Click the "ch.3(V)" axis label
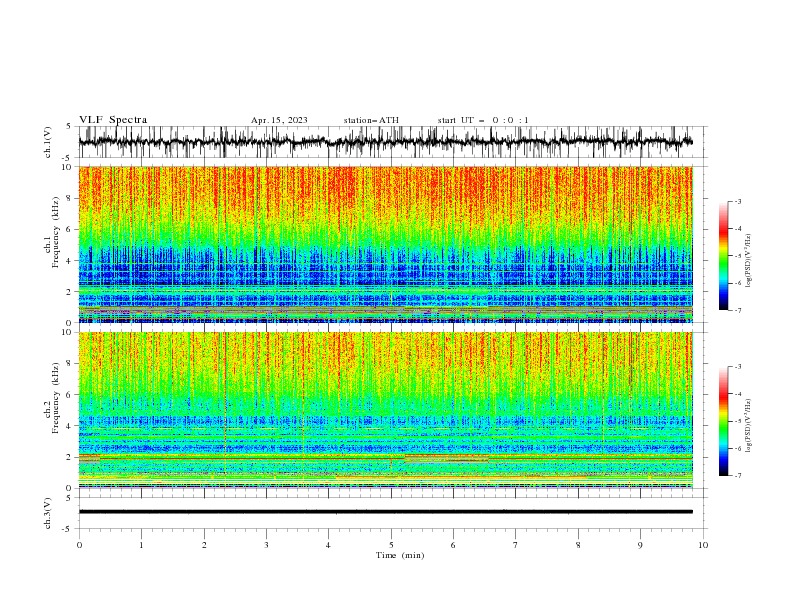Screen dimensions: 792x612 point(48,513)
